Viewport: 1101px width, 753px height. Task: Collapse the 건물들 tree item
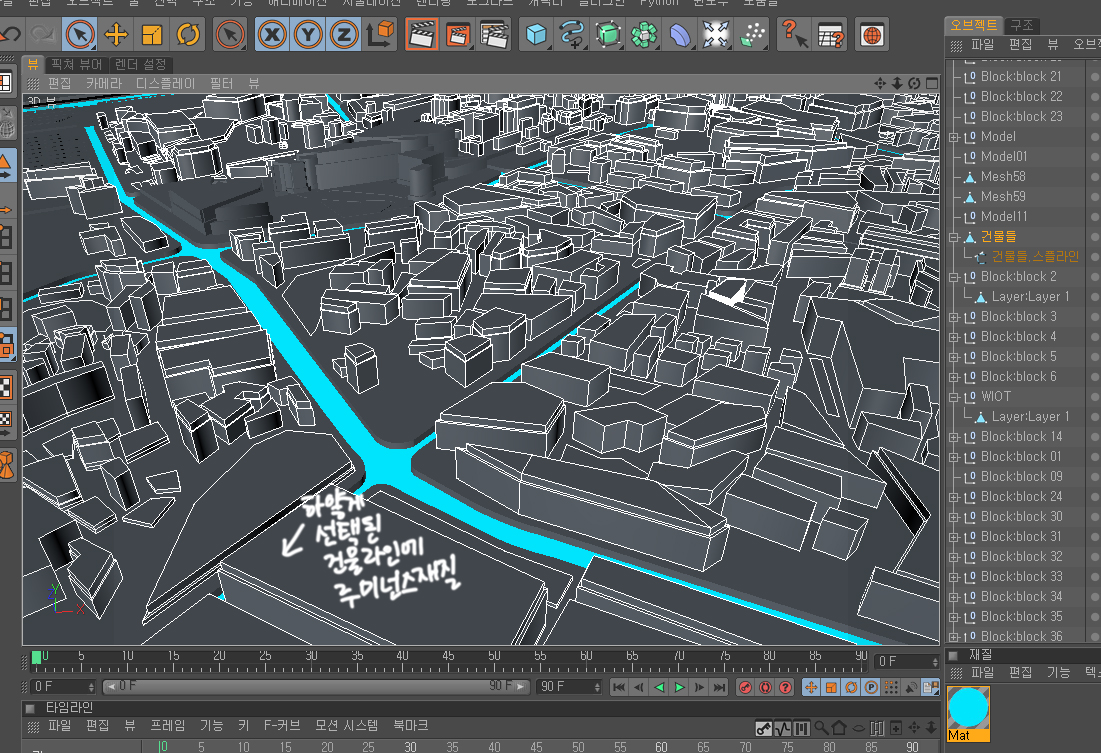954,237
